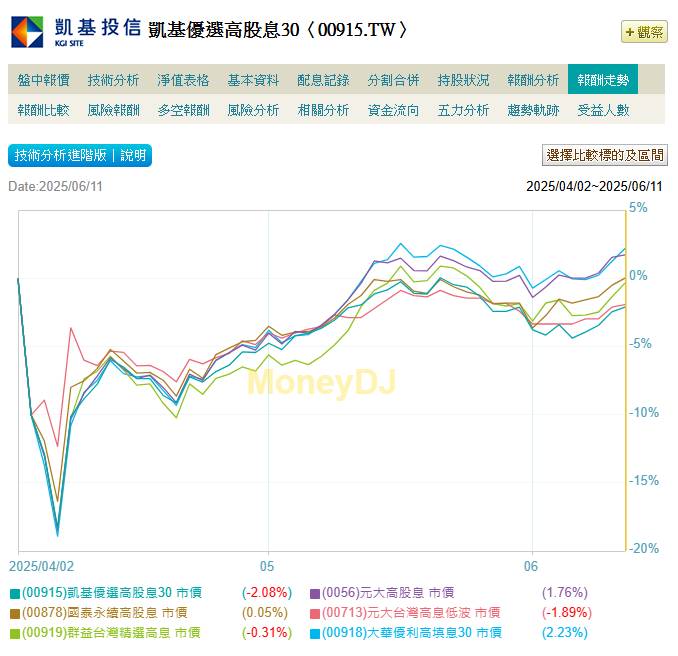This screenshot has height=656, width=678.
Task: Click the (-2.08%) return value
Action: (267, 592)
